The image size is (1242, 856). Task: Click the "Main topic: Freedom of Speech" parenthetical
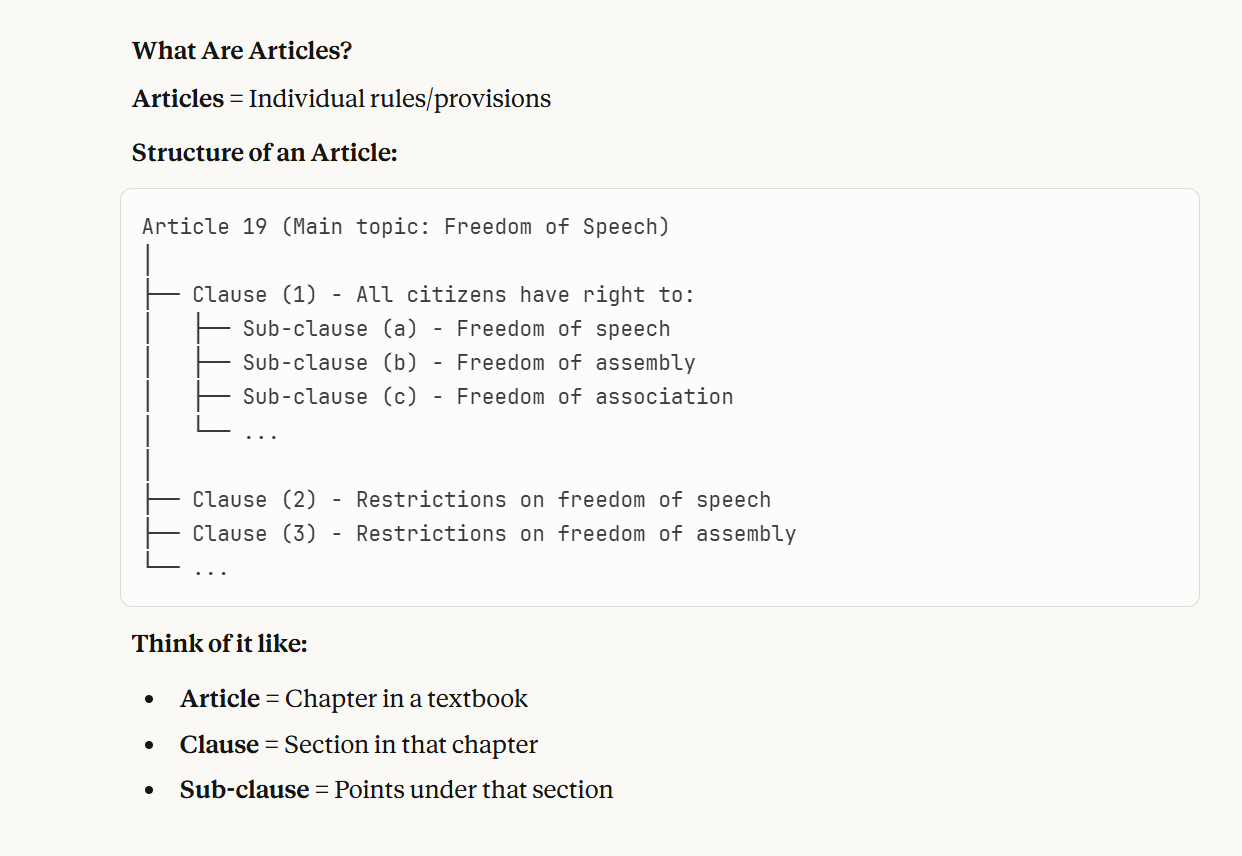[475, 226]
